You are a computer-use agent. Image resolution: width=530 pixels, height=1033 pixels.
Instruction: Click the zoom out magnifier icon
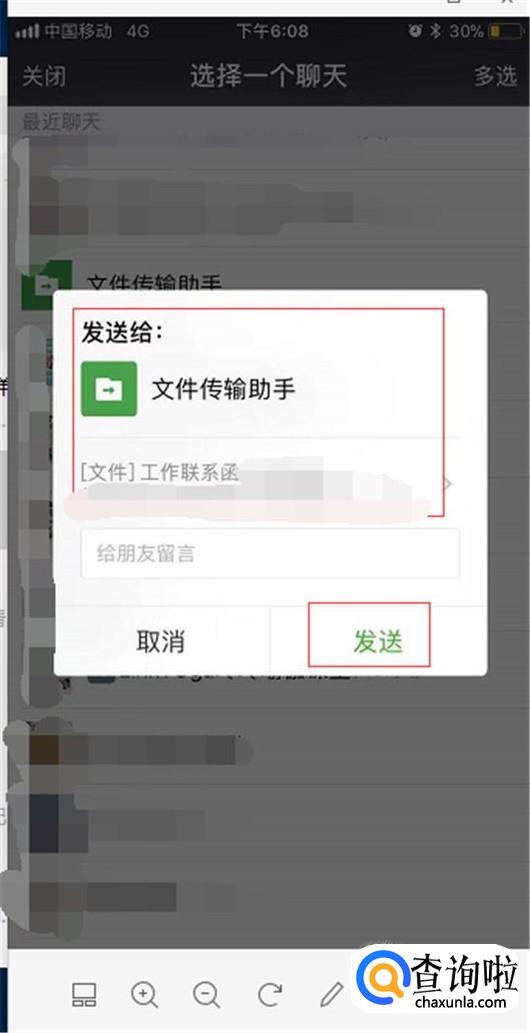206,995
